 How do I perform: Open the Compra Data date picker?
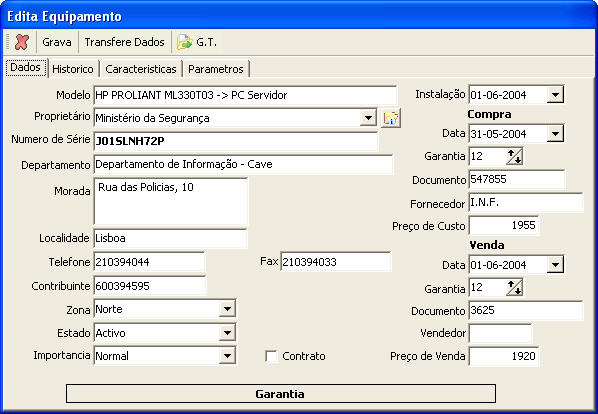555,134
